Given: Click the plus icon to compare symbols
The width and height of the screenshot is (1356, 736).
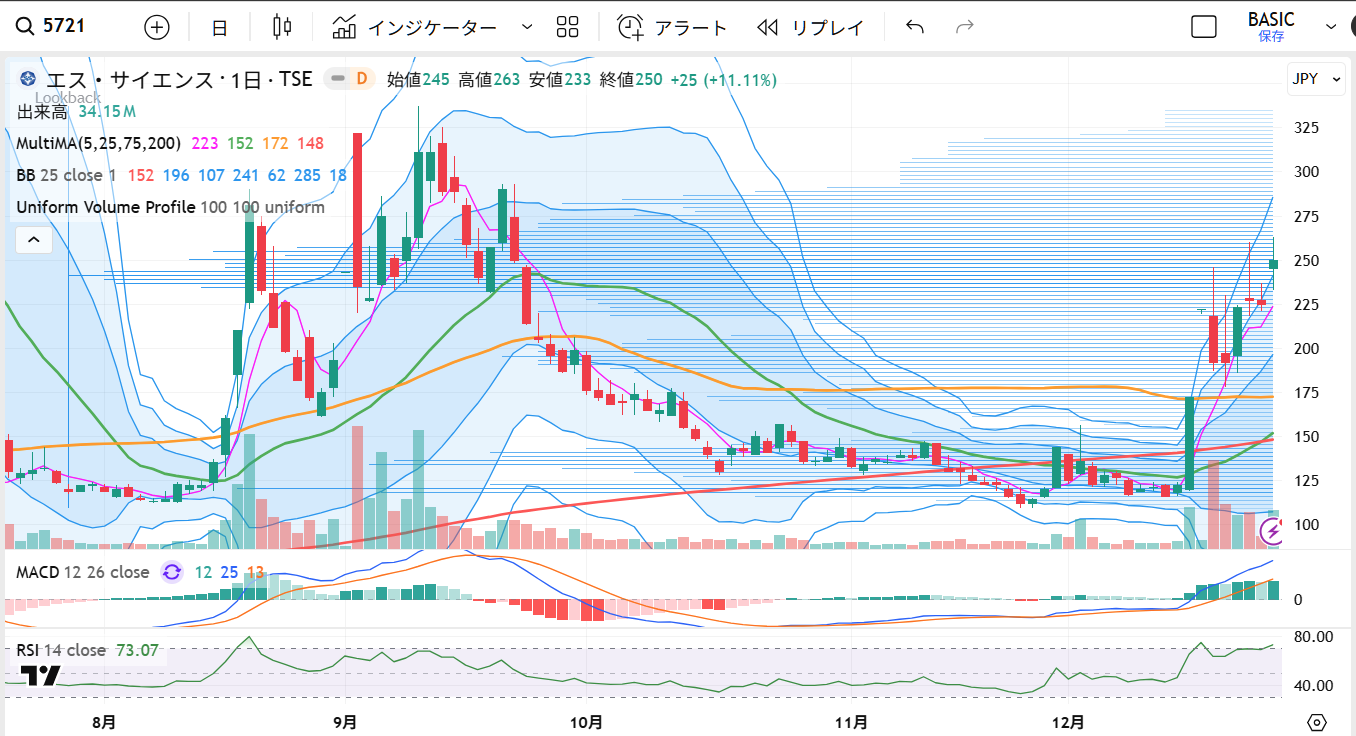Looking at the screenshot, I should (x=157, y=27).
